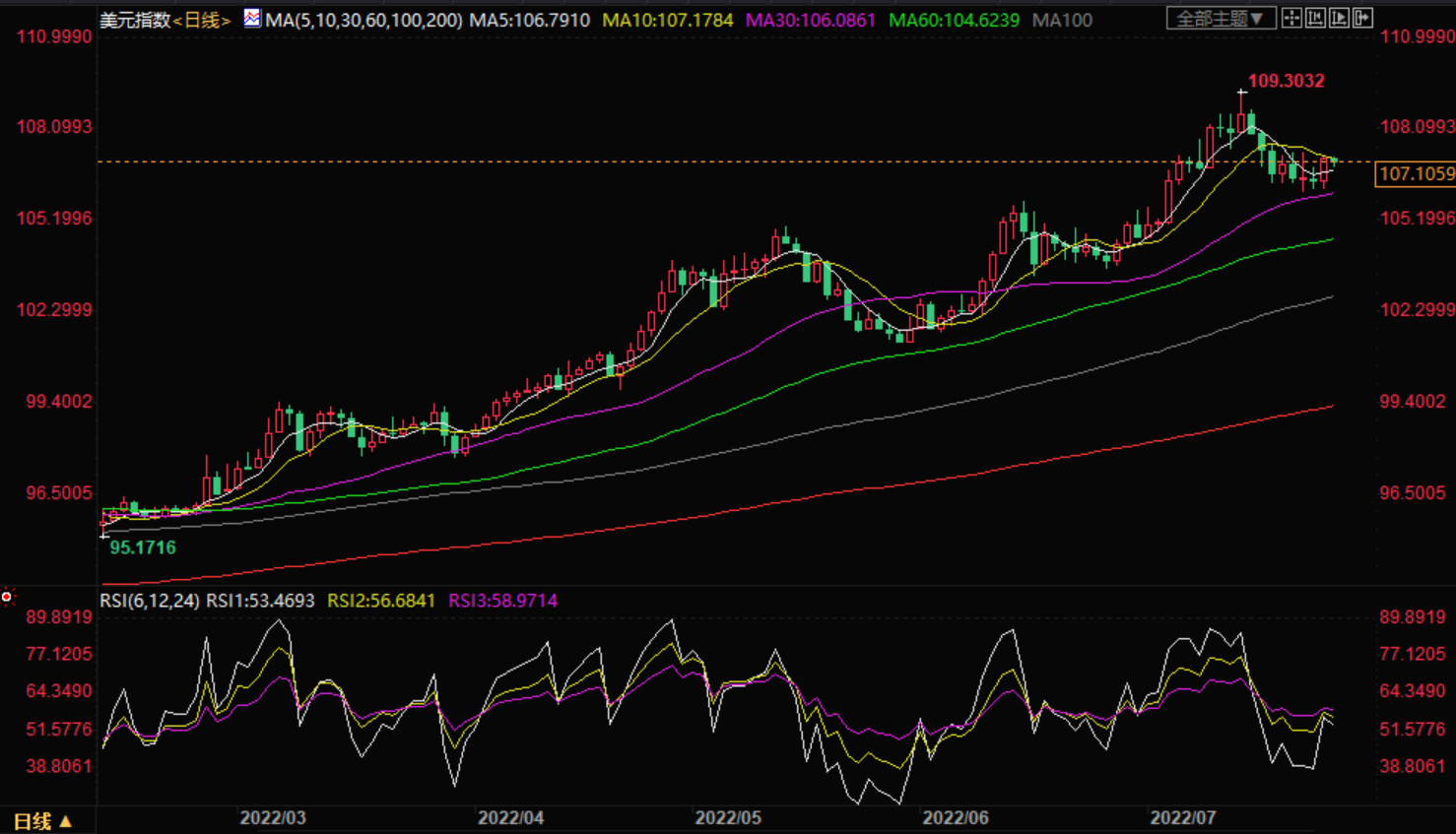Select the green MA60 legend
The height and width of the screenshot is (834, 1456).
pos(954,20)
